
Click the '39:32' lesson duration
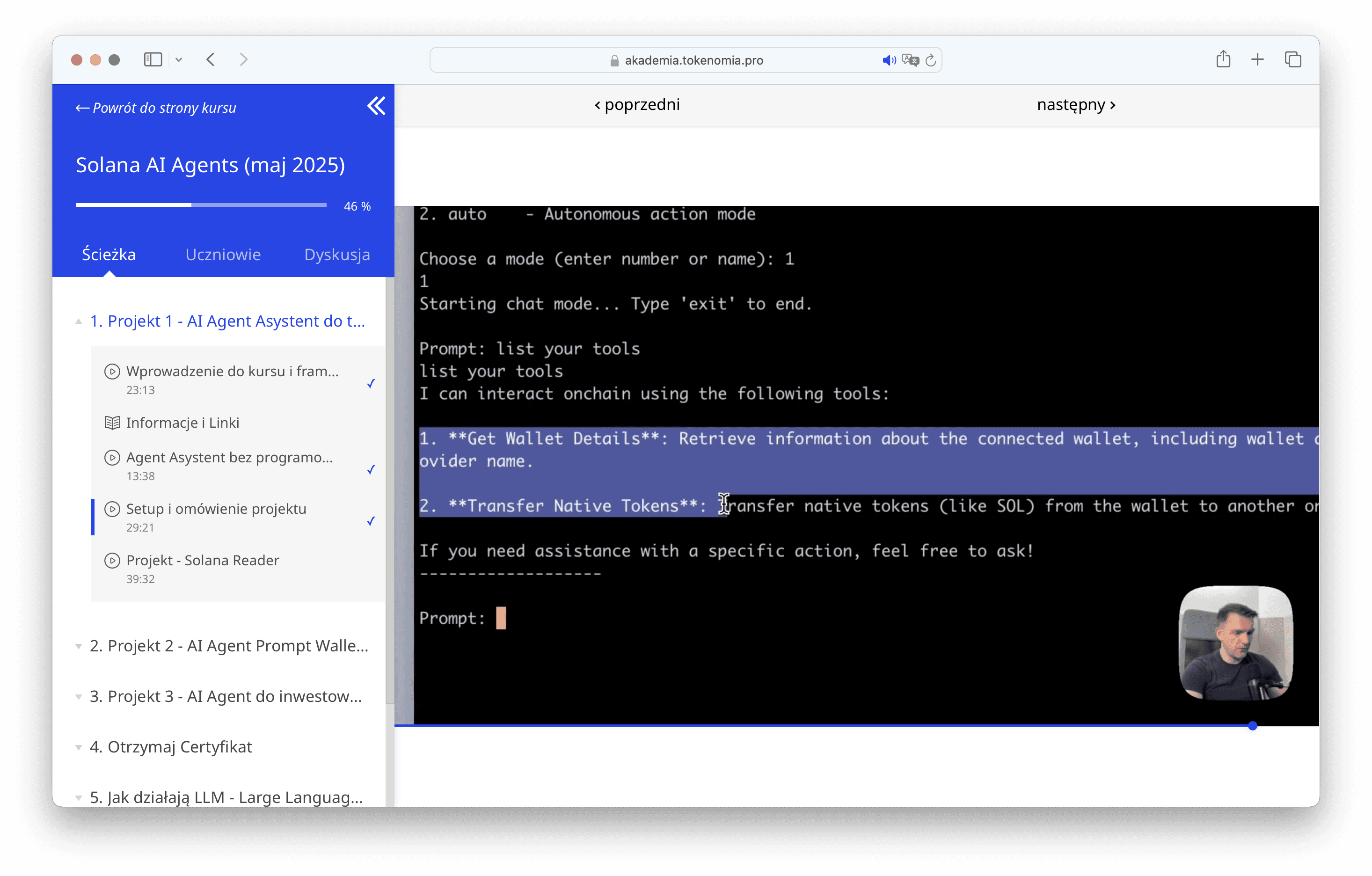140,579
